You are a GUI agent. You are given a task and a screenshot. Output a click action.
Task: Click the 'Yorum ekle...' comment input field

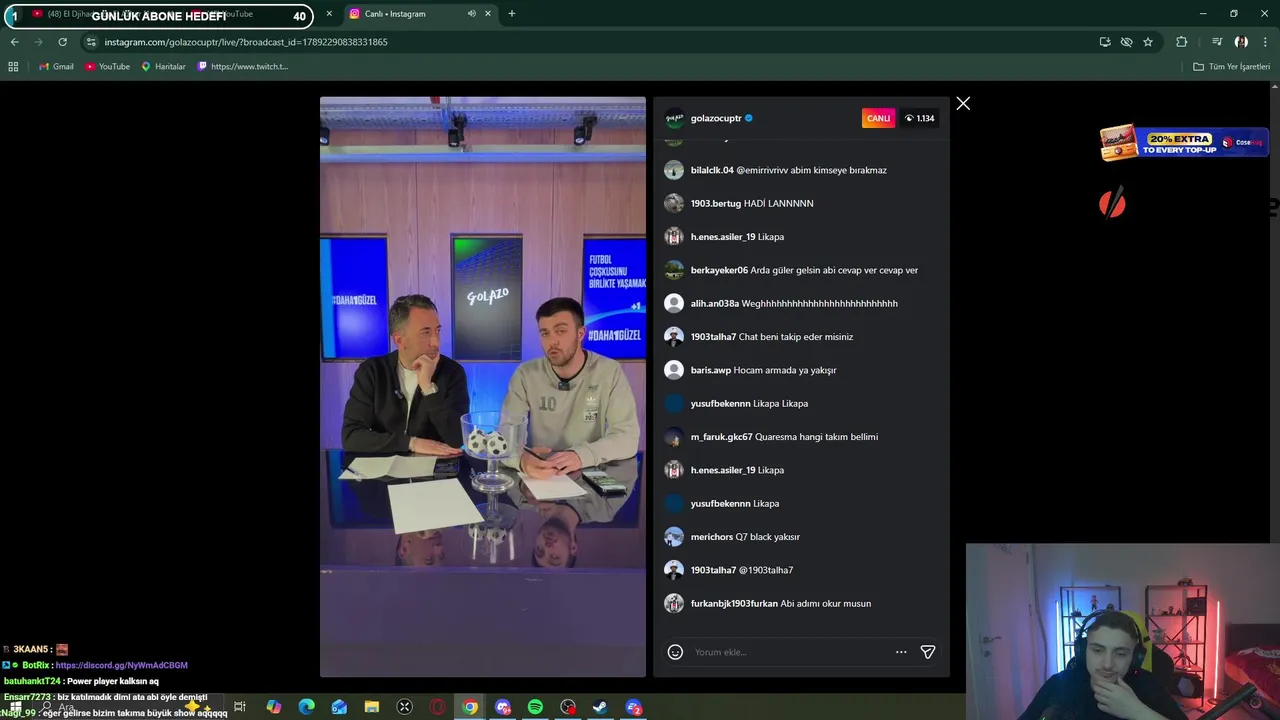point(789,652)
